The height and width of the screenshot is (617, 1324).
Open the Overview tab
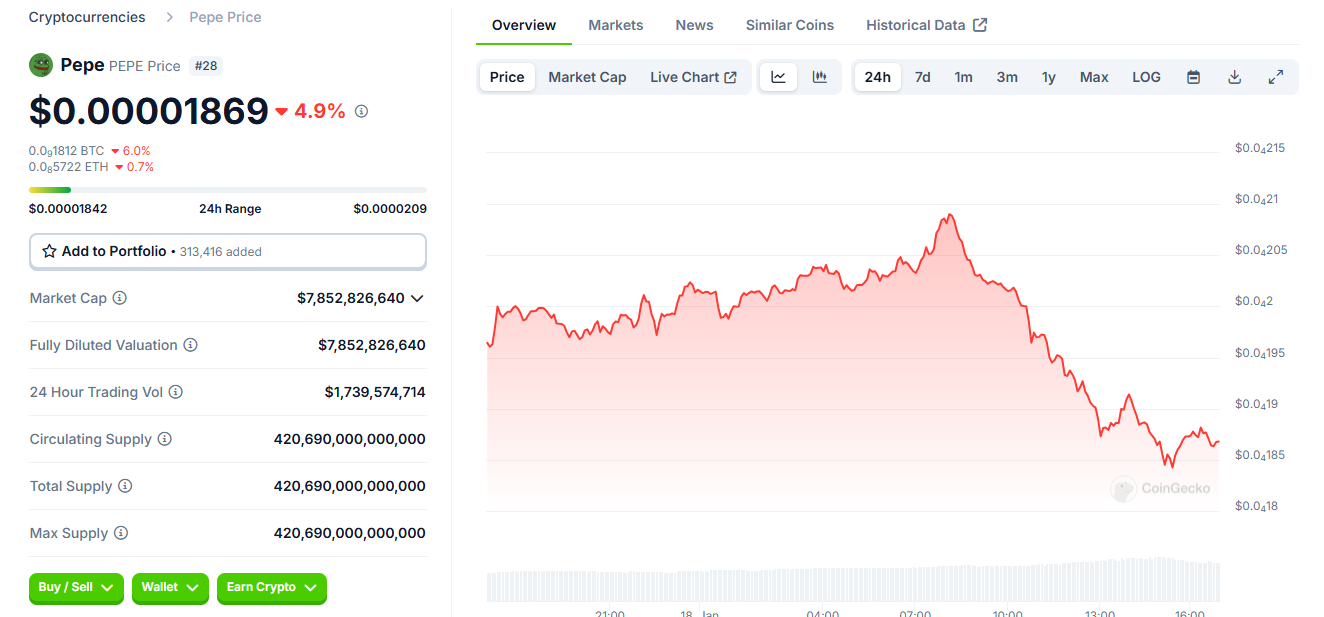point(524,25)
